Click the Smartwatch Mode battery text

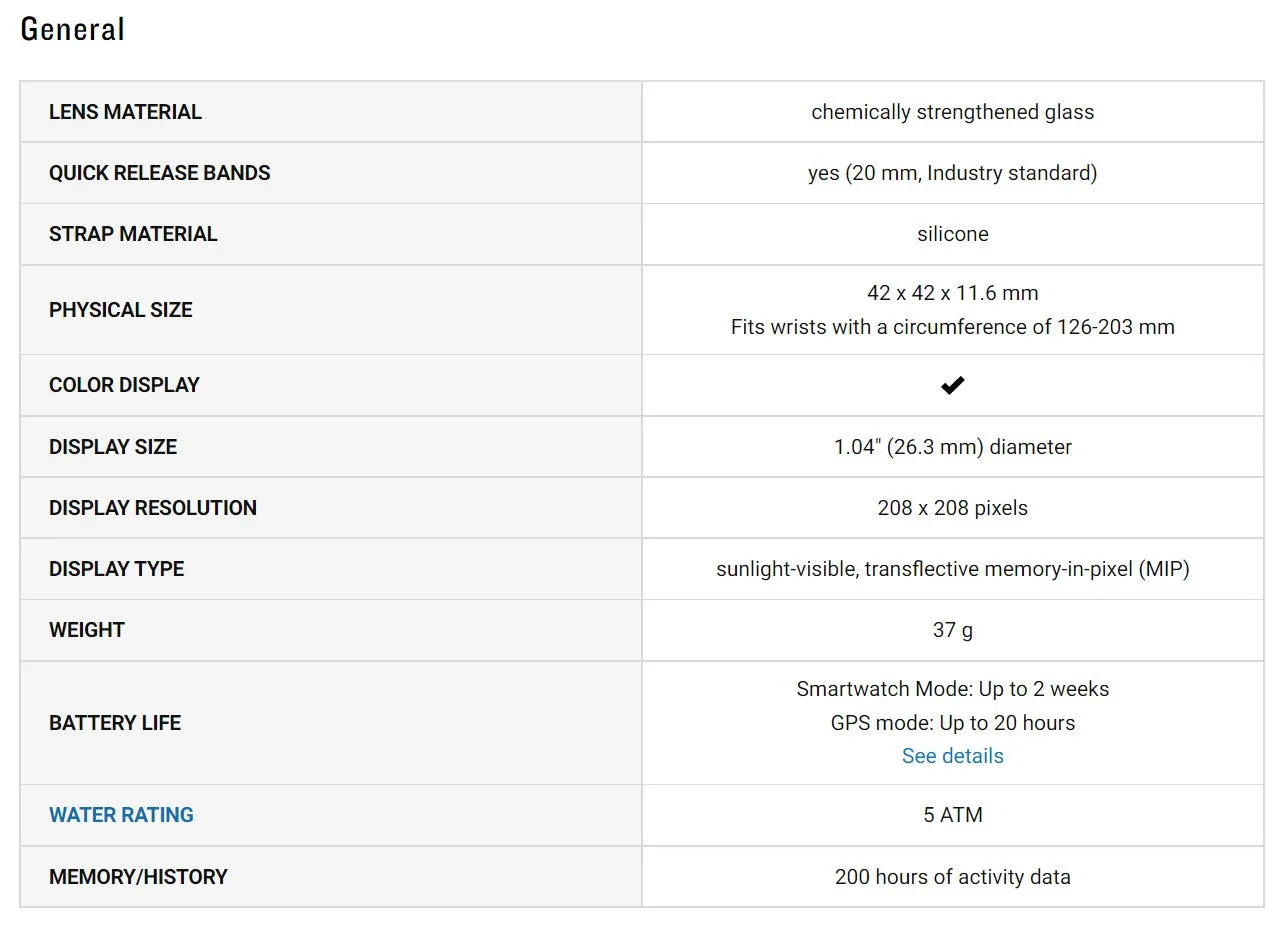pos(952,689)
